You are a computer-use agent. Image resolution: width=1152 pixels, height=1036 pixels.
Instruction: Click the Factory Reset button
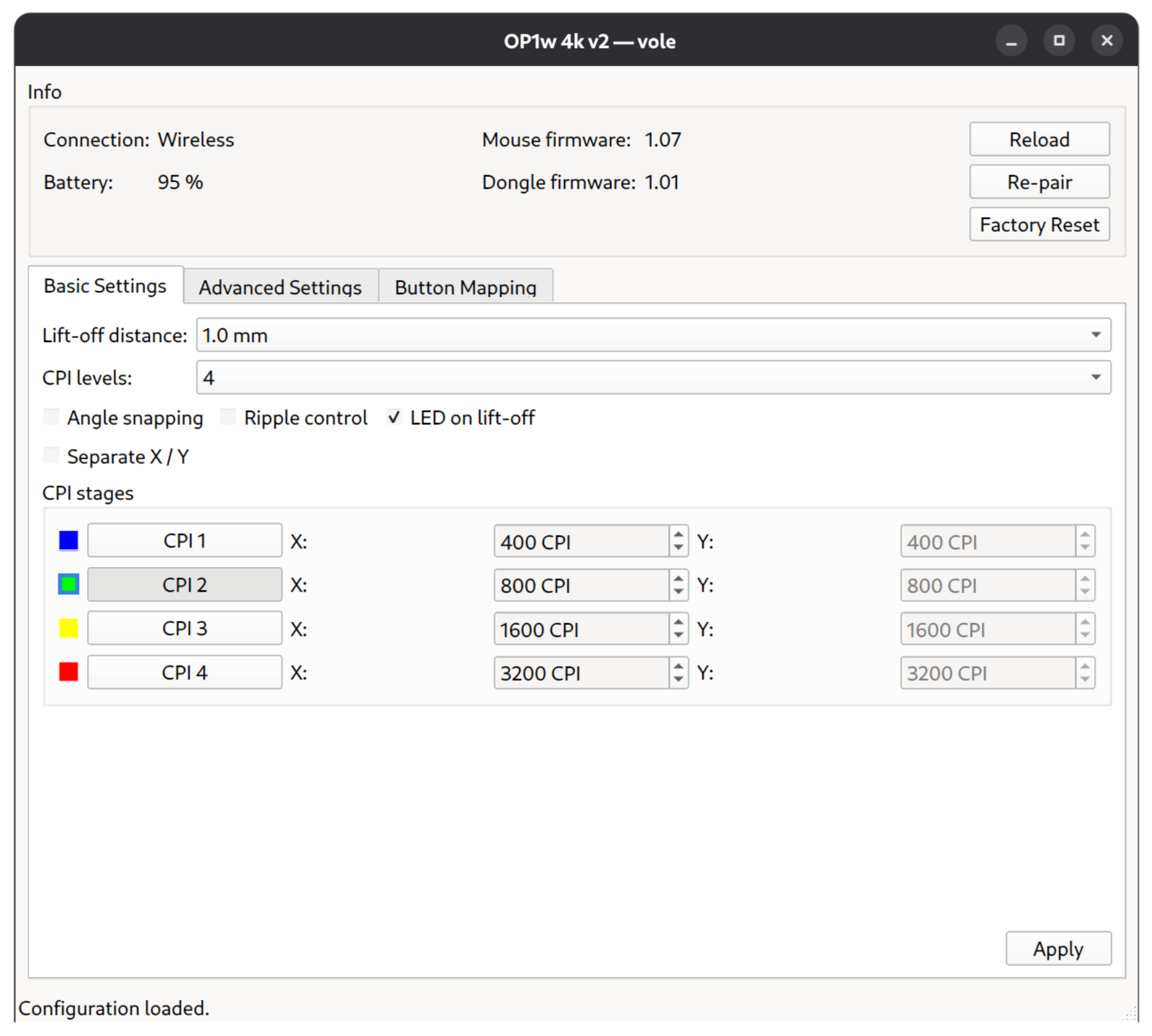(1039, 224)
